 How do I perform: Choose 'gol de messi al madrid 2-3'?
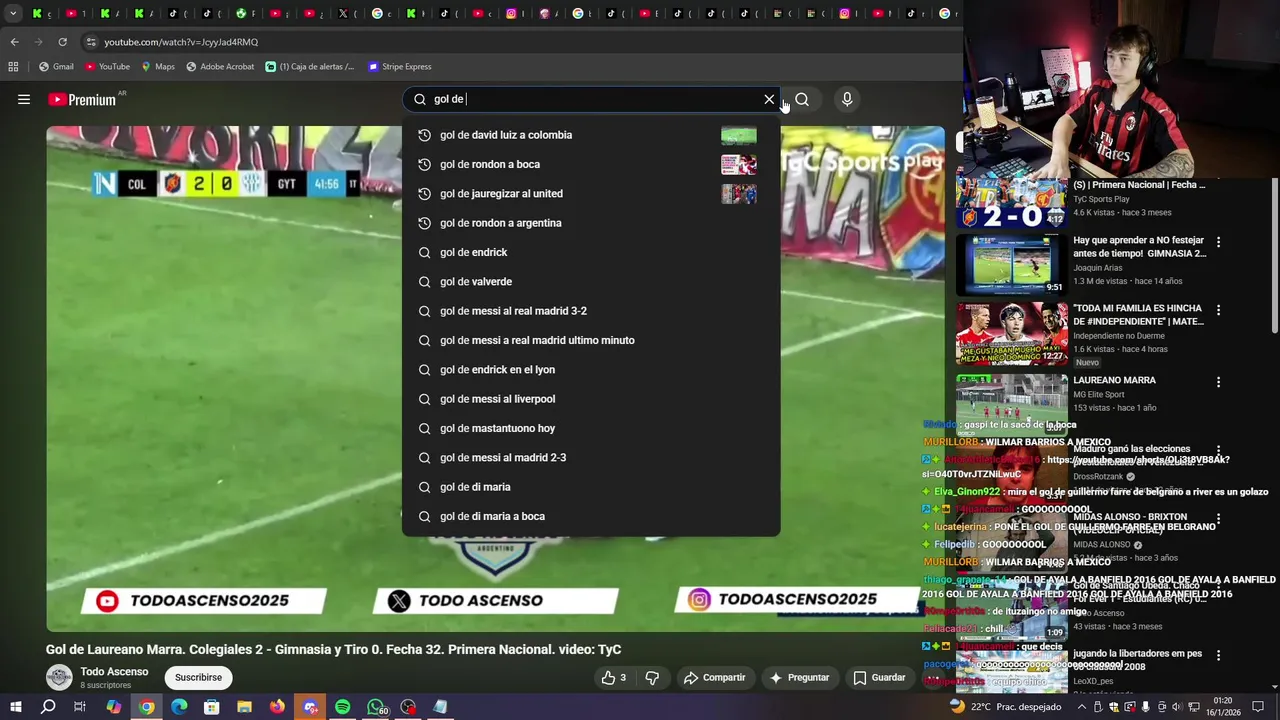pyautogui.click(x=590, y=457)
